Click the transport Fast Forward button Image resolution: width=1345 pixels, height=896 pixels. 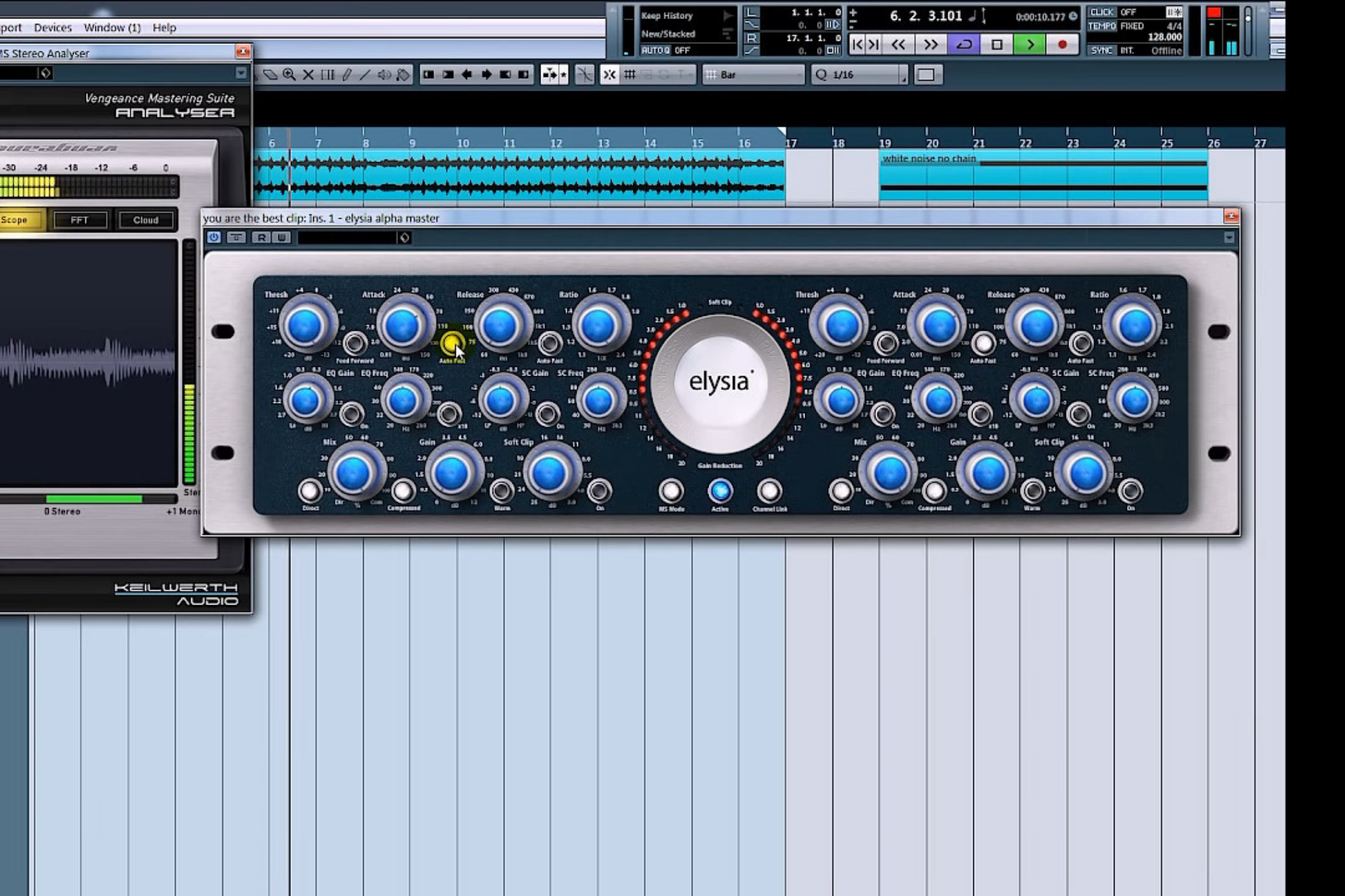pyautogui.click(x=931, y=45)
